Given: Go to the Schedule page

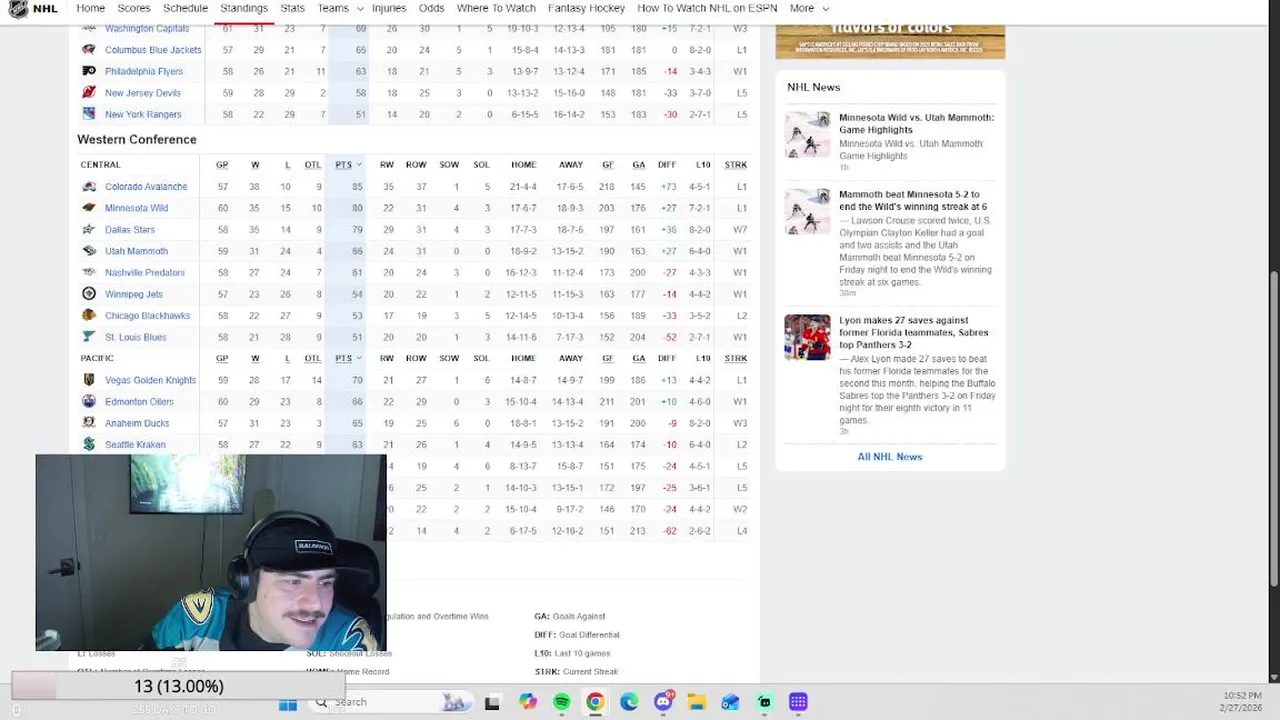Looking at the screenshot, I should click(185, 8).
